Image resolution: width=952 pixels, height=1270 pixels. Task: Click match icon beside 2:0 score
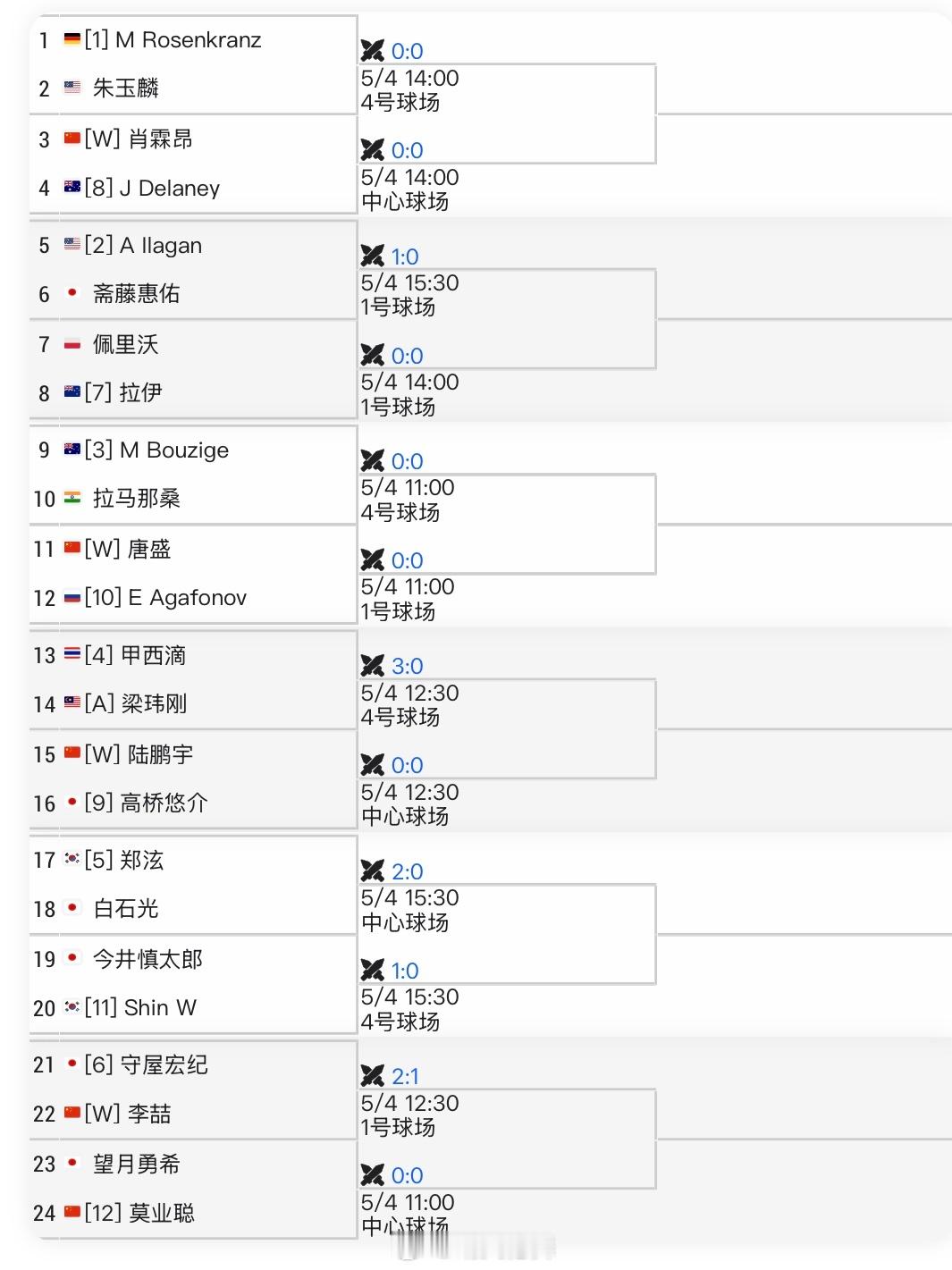(x=373, y=871)
